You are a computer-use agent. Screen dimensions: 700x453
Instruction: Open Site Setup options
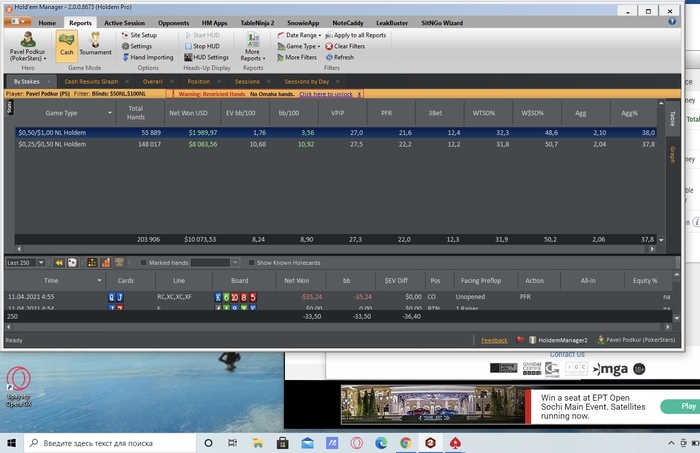tap(139, 35)
